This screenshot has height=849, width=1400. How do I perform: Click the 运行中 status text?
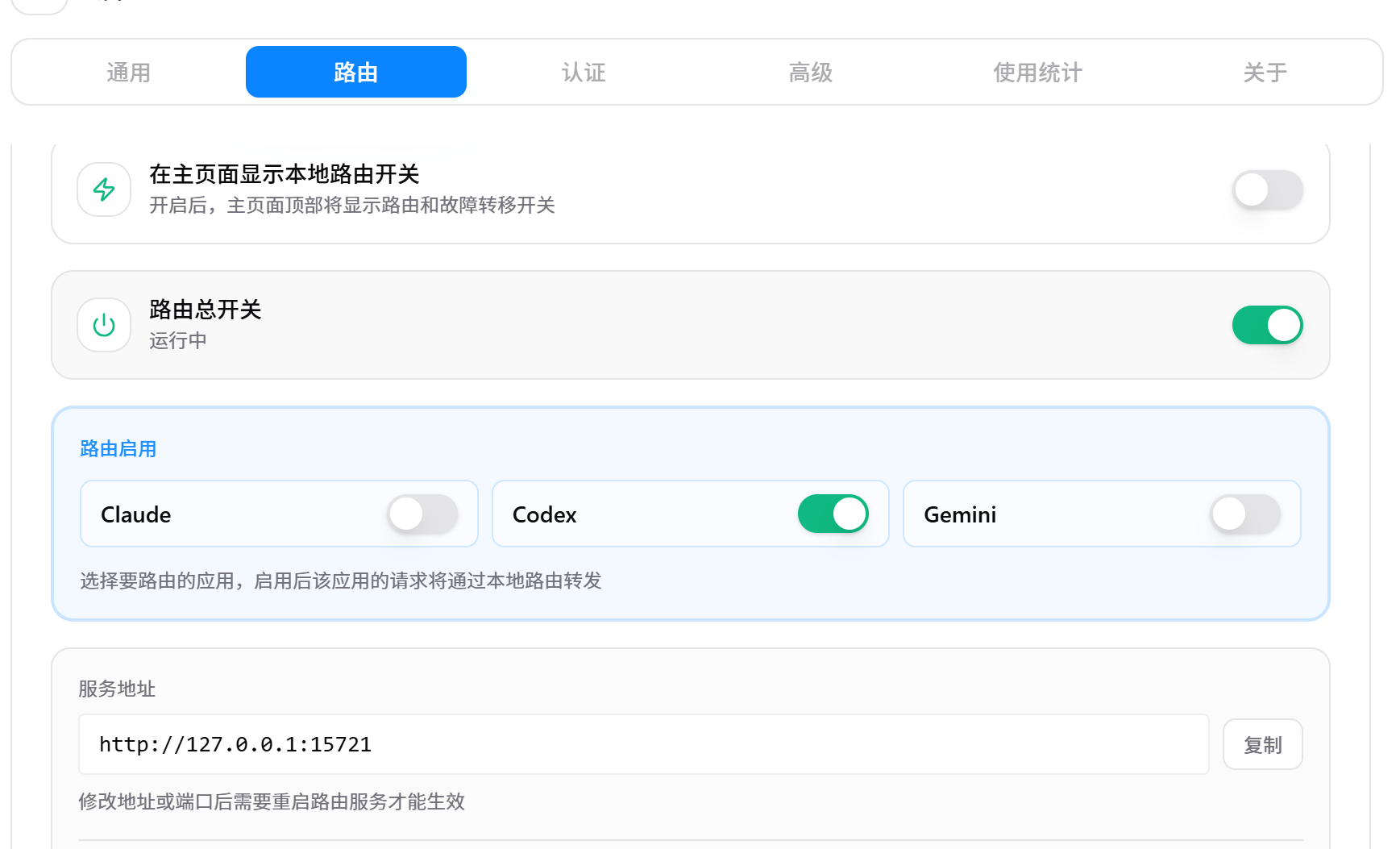[178, 341]
